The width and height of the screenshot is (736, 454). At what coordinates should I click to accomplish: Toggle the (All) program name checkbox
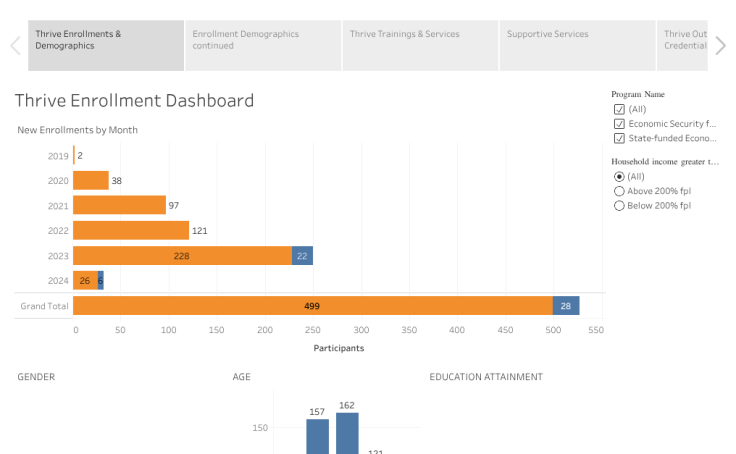[x=619, y=109]
